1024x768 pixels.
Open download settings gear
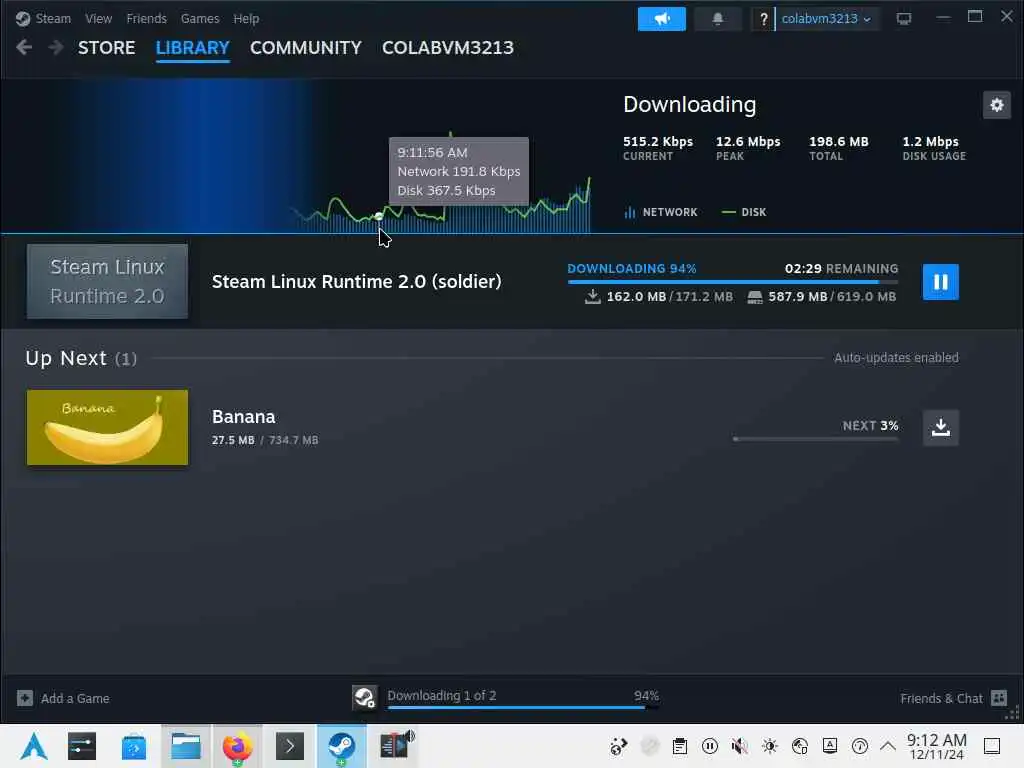[x=997, y=105]
